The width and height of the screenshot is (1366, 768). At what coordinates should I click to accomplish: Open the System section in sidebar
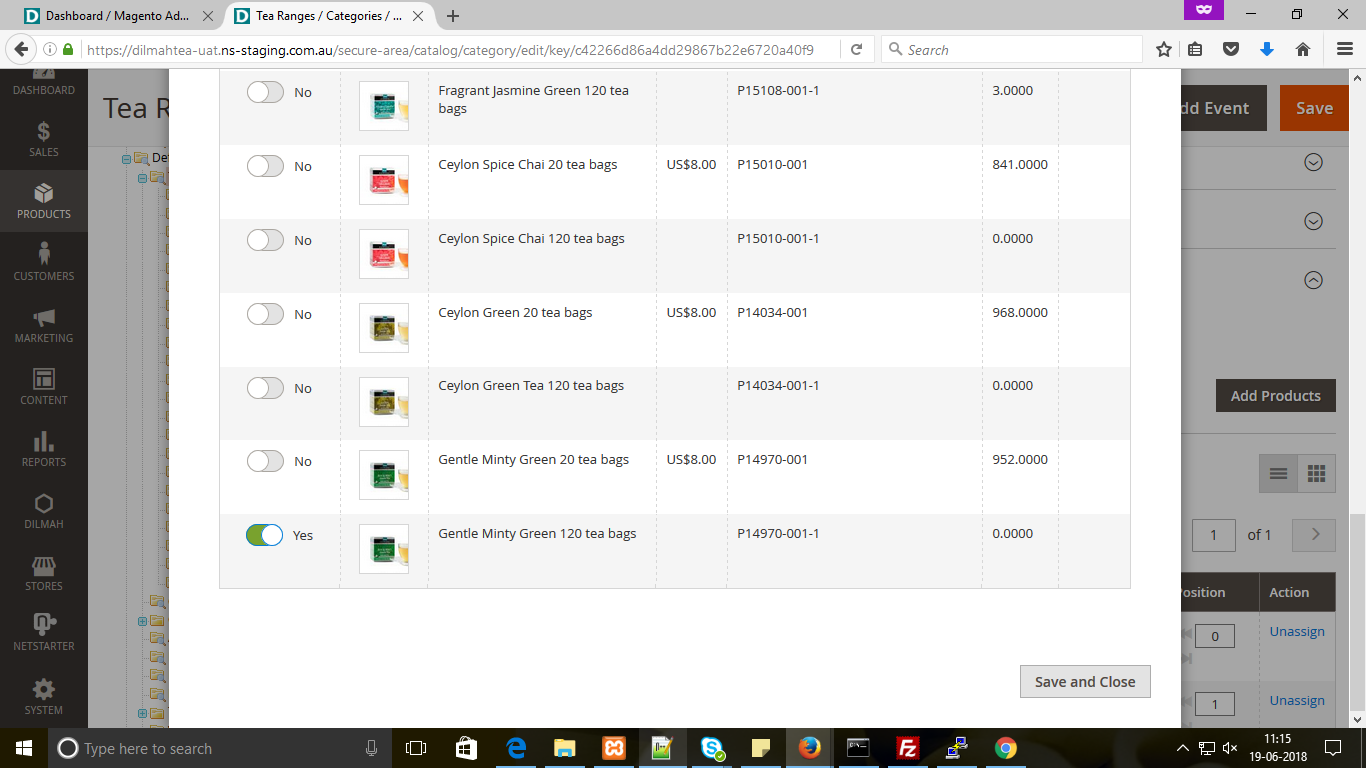point(43,696)
